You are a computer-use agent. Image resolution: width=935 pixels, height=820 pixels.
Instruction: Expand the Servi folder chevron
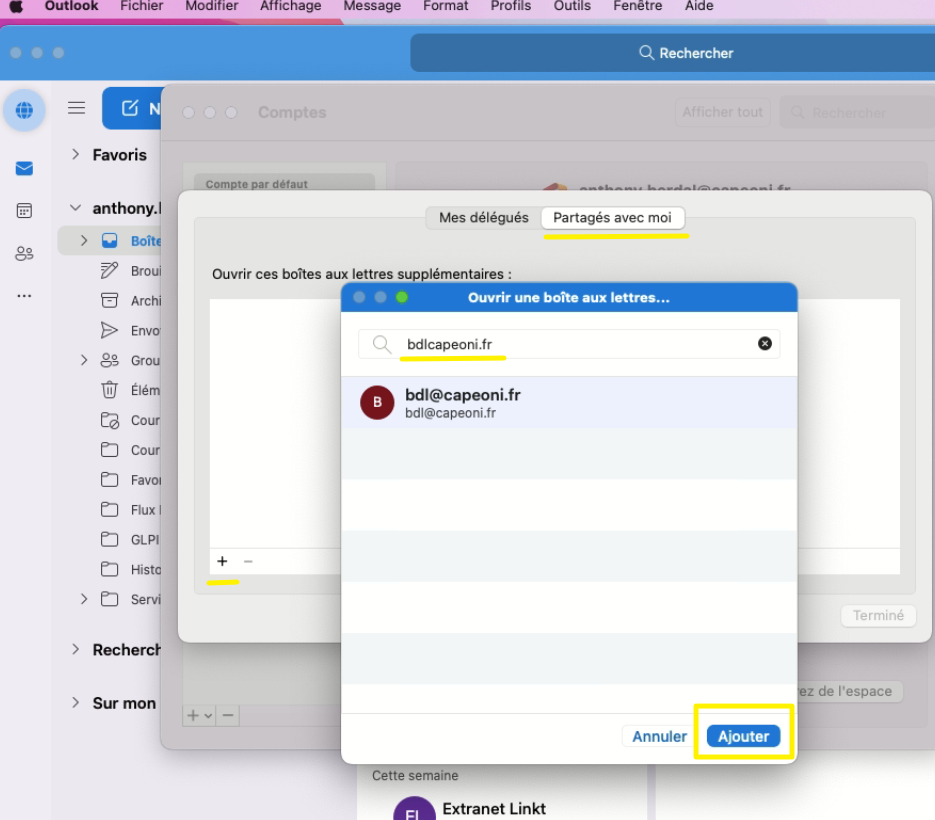[84, 599]
